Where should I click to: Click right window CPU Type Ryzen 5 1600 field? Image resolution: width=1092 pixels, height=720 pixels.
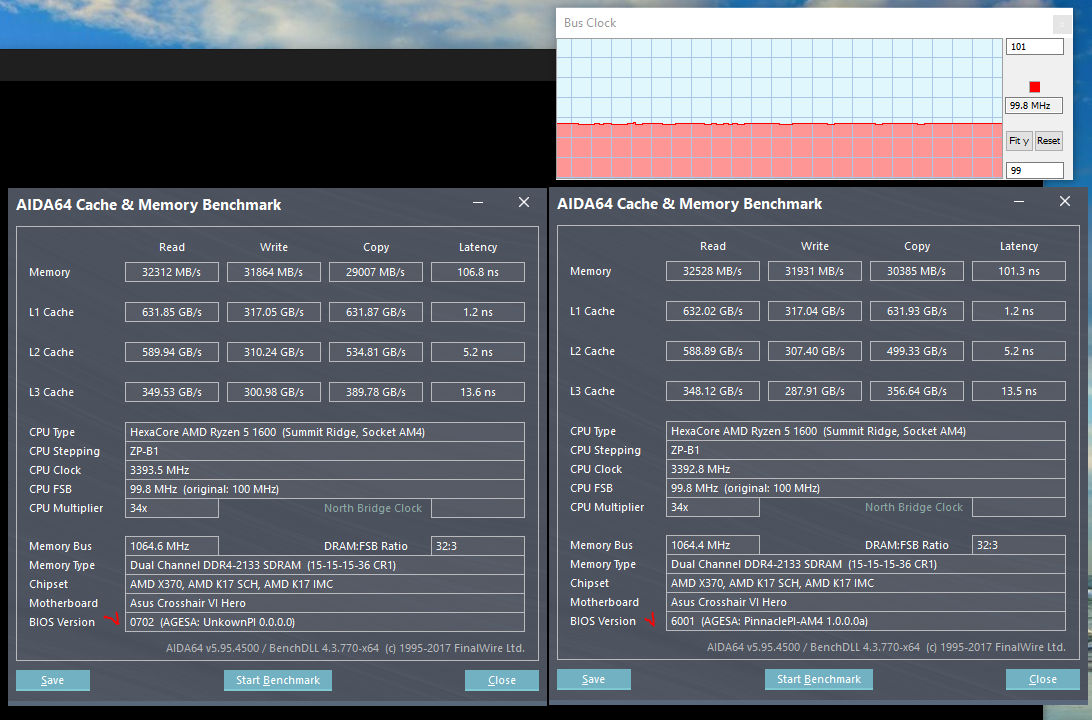[866, 431]
